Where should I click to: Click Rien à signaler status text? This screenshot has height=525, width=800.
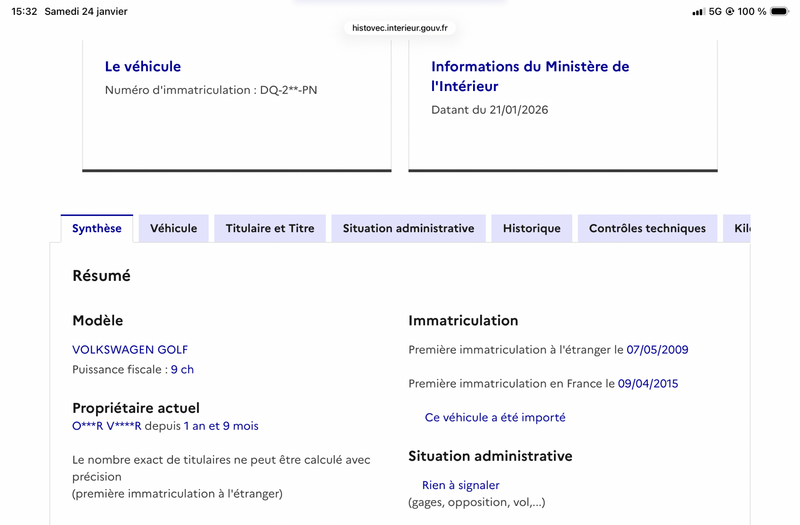click(461, 485)
